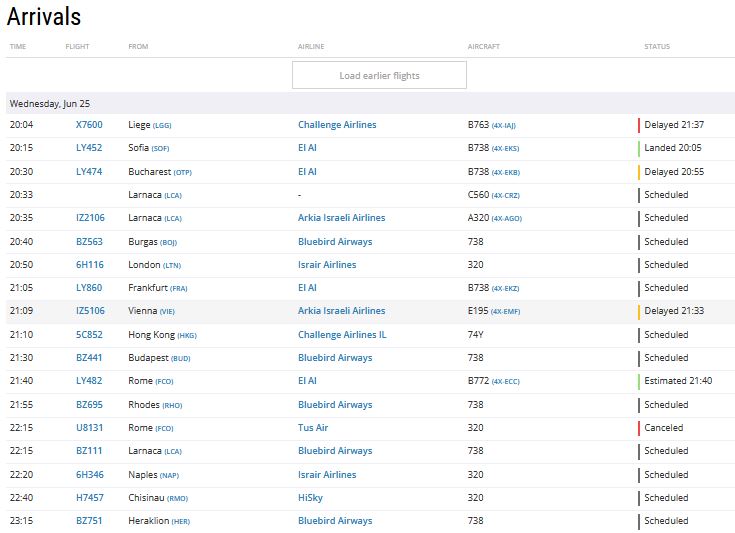Screen dimensions: 735x533
Task: Open flight BZ563 link
Action: [89, 241]
